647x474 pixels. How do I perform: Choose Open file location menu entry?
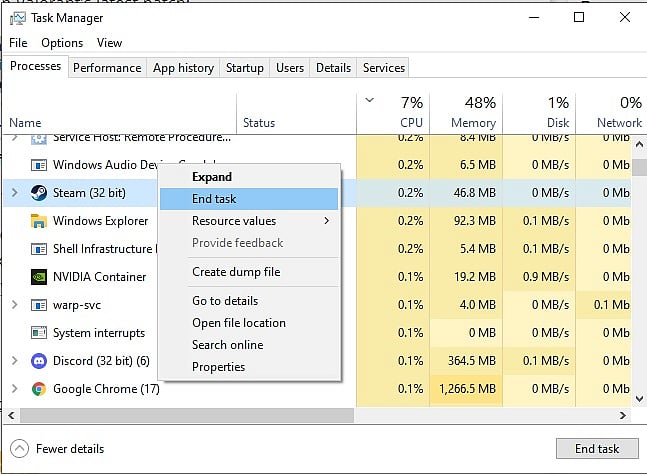coord(249,323)
